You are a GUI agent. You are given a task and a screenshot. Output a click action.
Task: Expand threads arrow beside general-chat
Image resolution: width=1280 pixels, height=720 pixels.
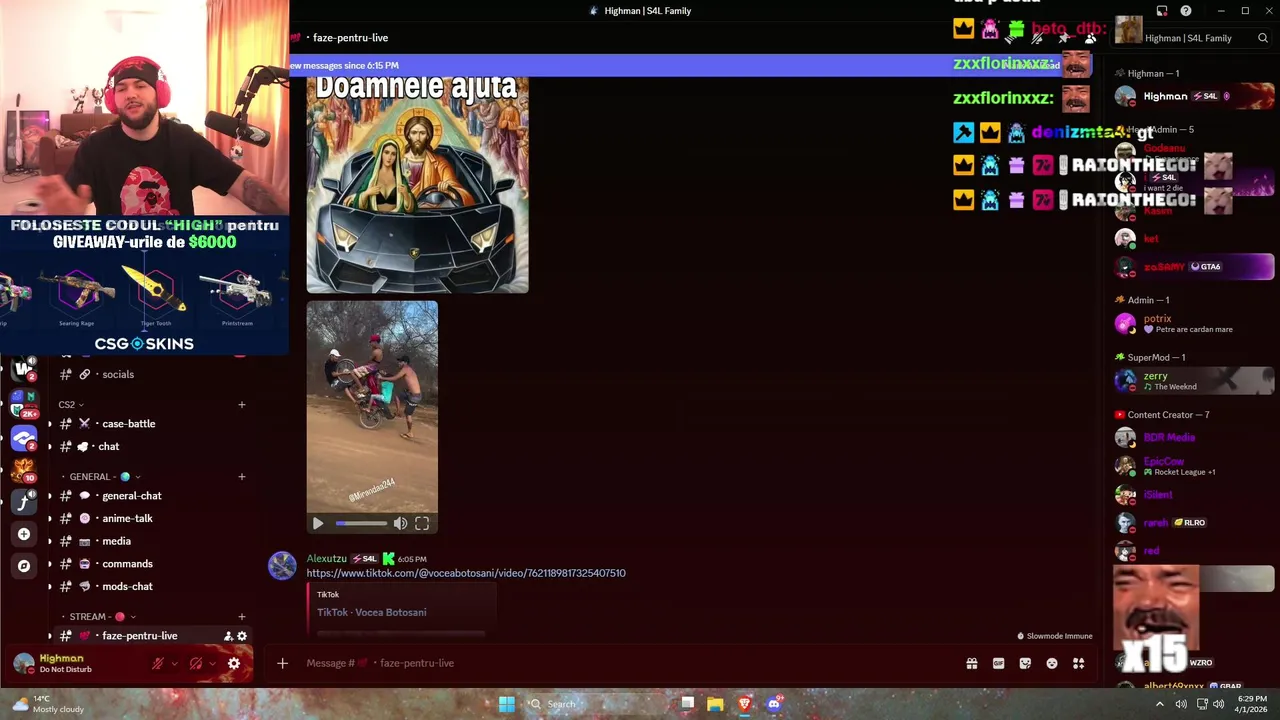(x=50, y=496)
